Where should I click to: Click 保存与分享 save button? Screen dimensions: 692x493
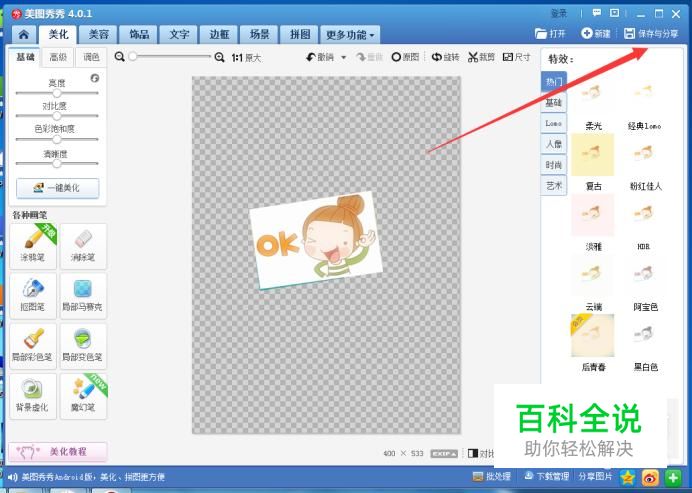(651, 34)
